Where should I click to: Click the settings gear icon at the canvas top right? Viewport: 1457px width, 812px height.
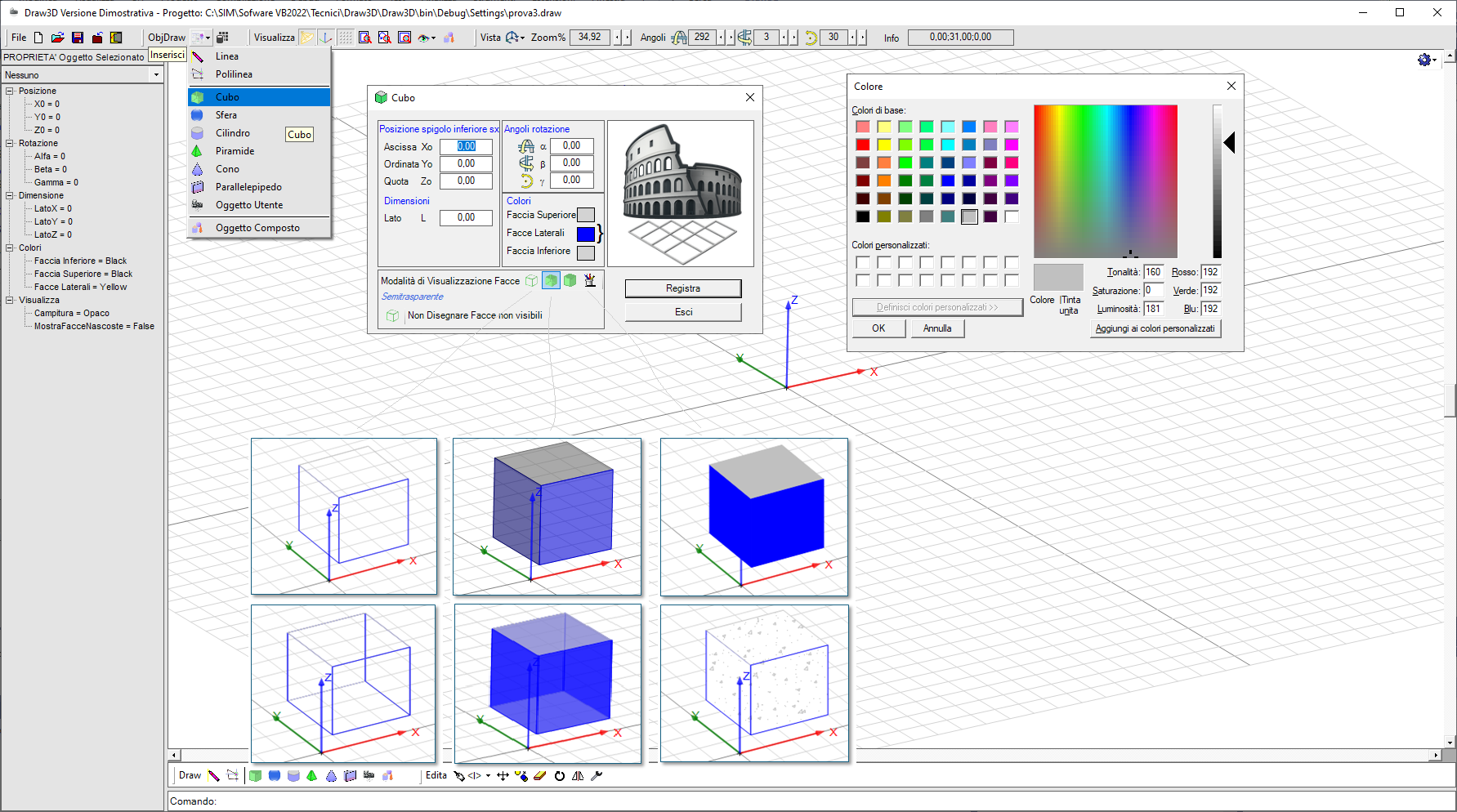(x=1424, y=60)
